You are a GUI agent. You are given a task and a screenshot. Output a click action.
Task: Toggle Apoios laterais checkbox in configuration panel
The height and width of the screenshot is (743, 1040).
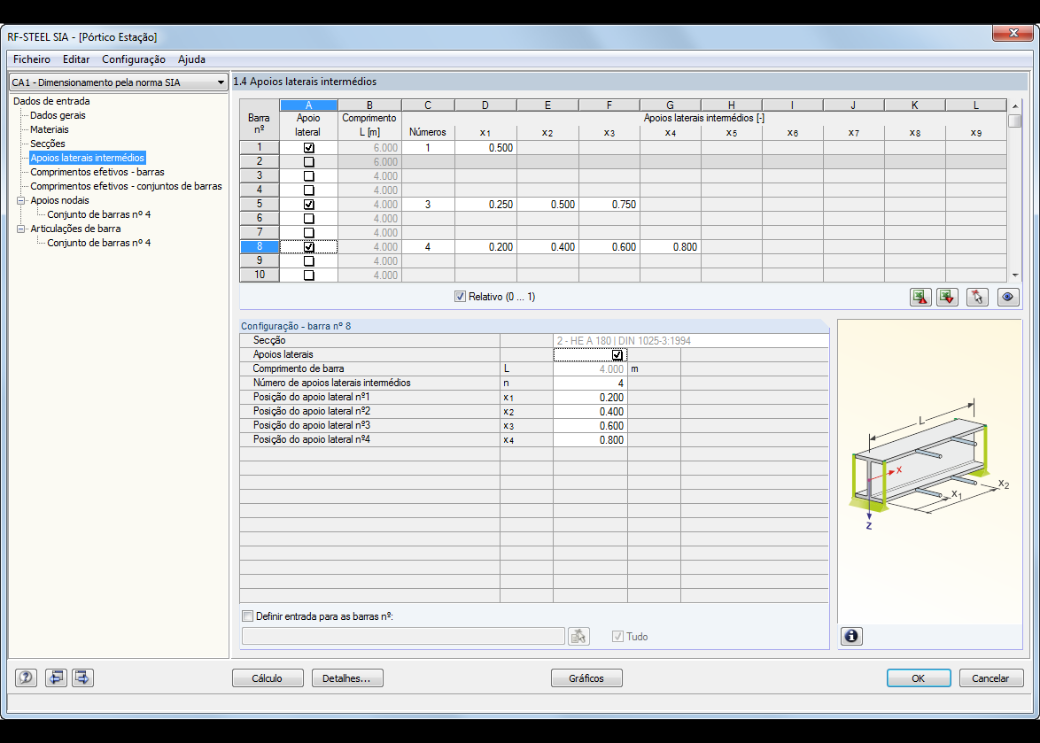click(617, 355)
